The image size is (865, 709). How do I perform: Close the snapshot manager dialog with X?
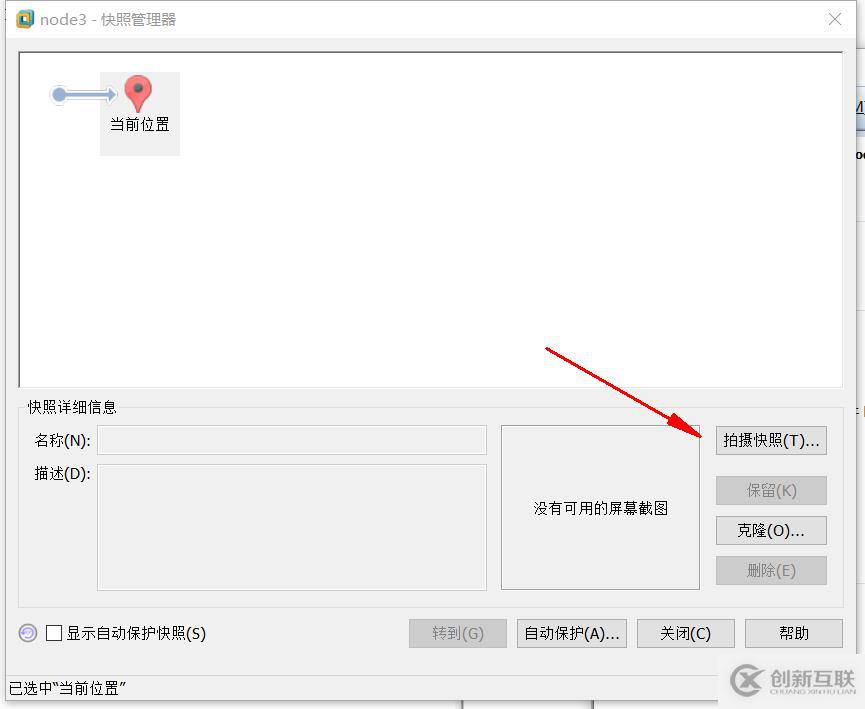[835, 18]
